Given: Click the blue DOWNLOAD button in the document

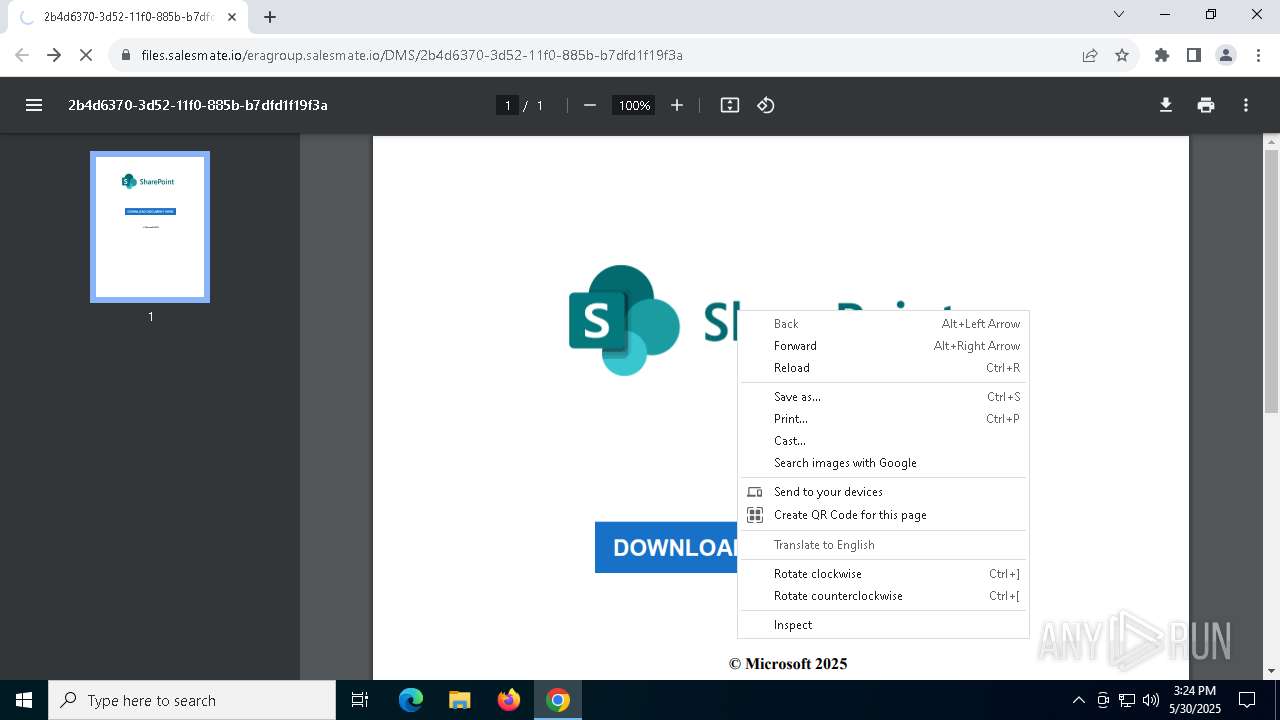Looking at the screenshot, I should pos(666,547).
